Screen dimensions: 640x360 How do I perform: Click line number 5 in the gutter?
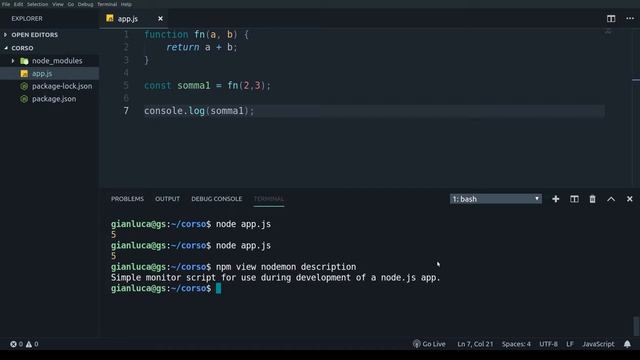click(x=126, y=85)
